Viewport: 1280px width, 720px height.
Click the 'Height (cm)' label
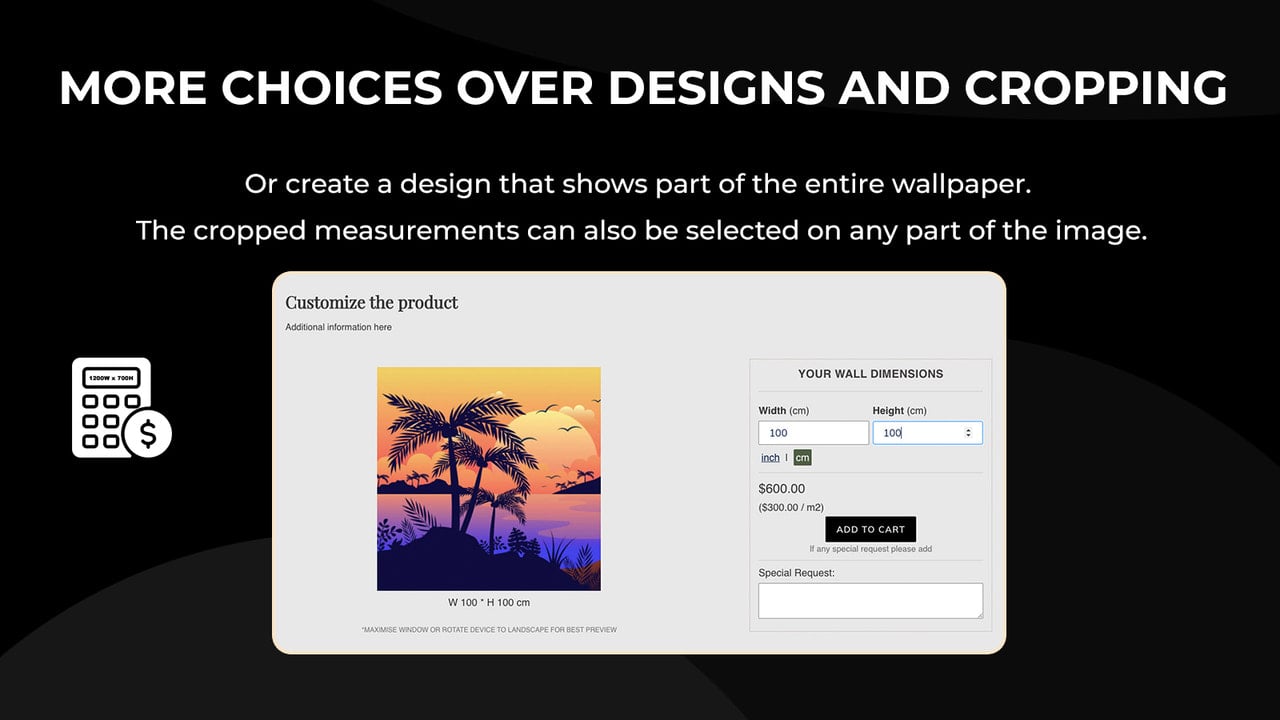click(900, 411)
